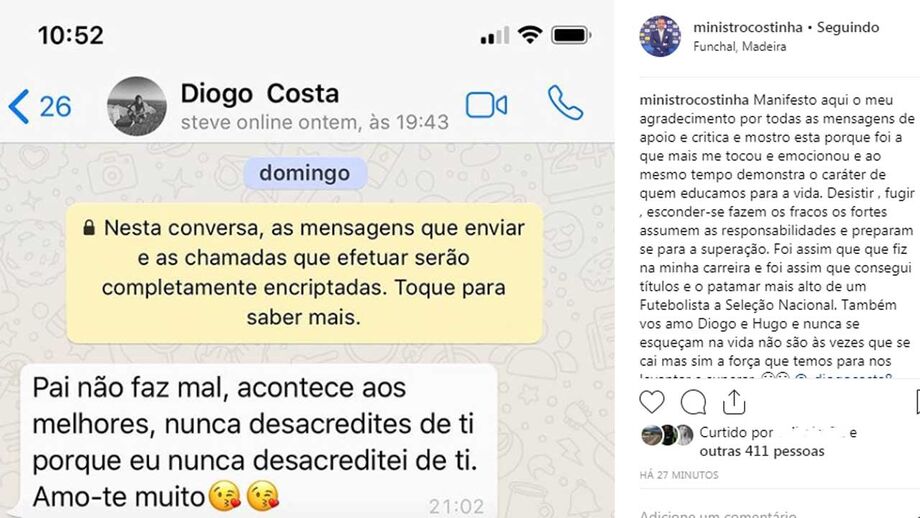
Task: Share the post with the upload arrow icon
Action: 734,402
